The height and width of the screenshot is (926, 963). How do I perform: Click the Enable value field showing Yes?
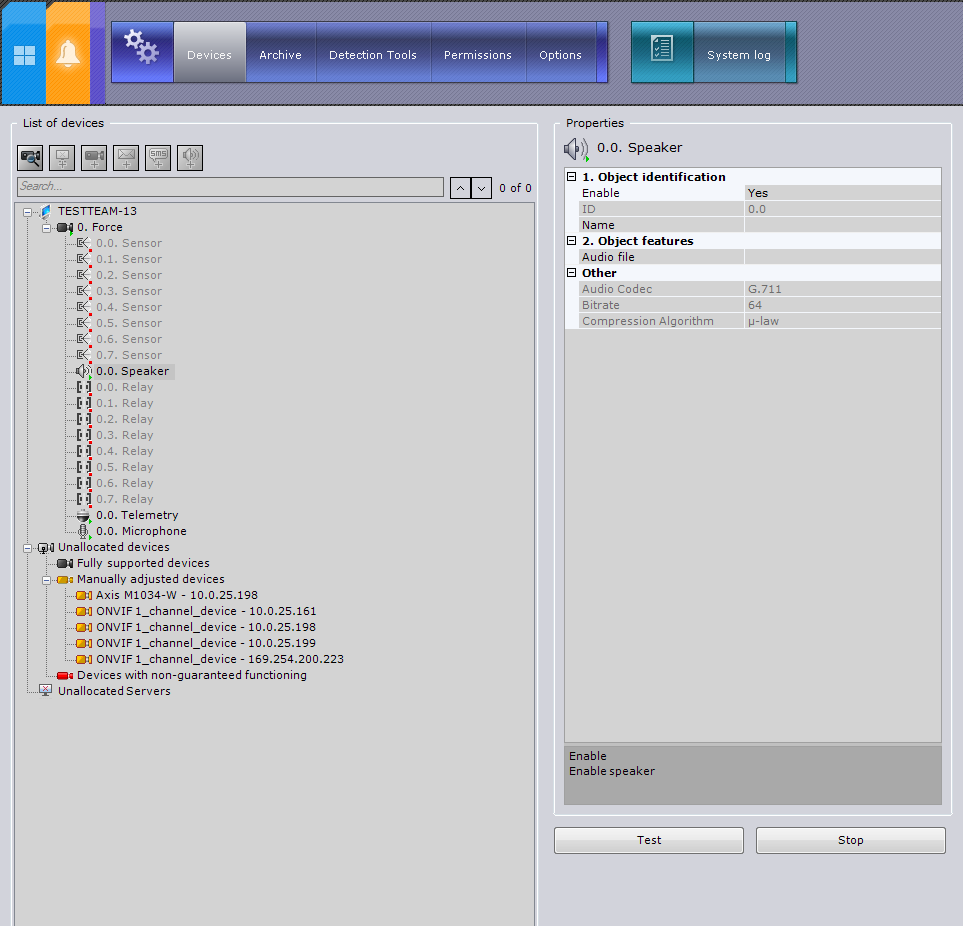point(842,193)
